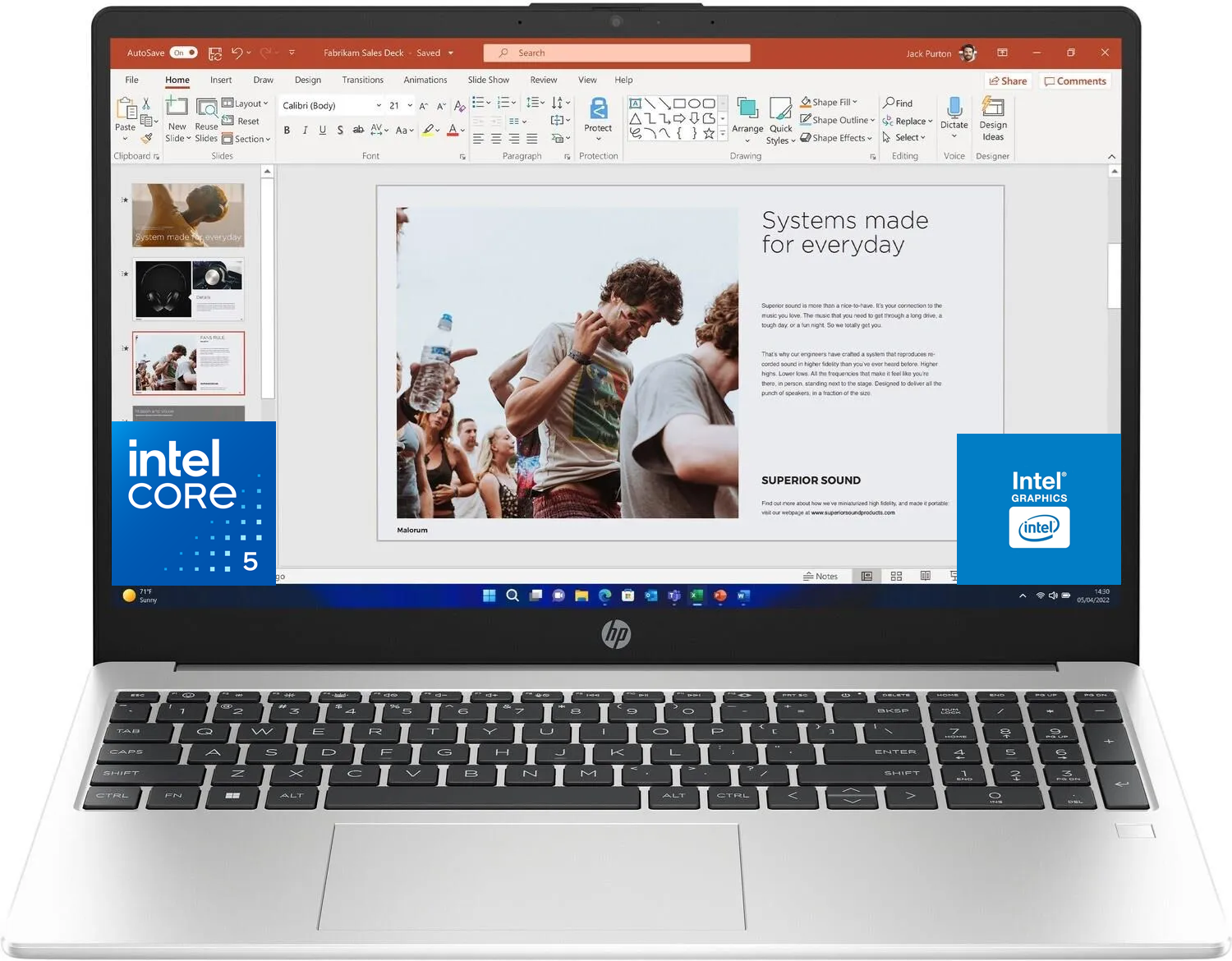The height and width of the screenshot is (961, 1232).
Task: Open File Explorer from the taskbar
Action: 582,595
